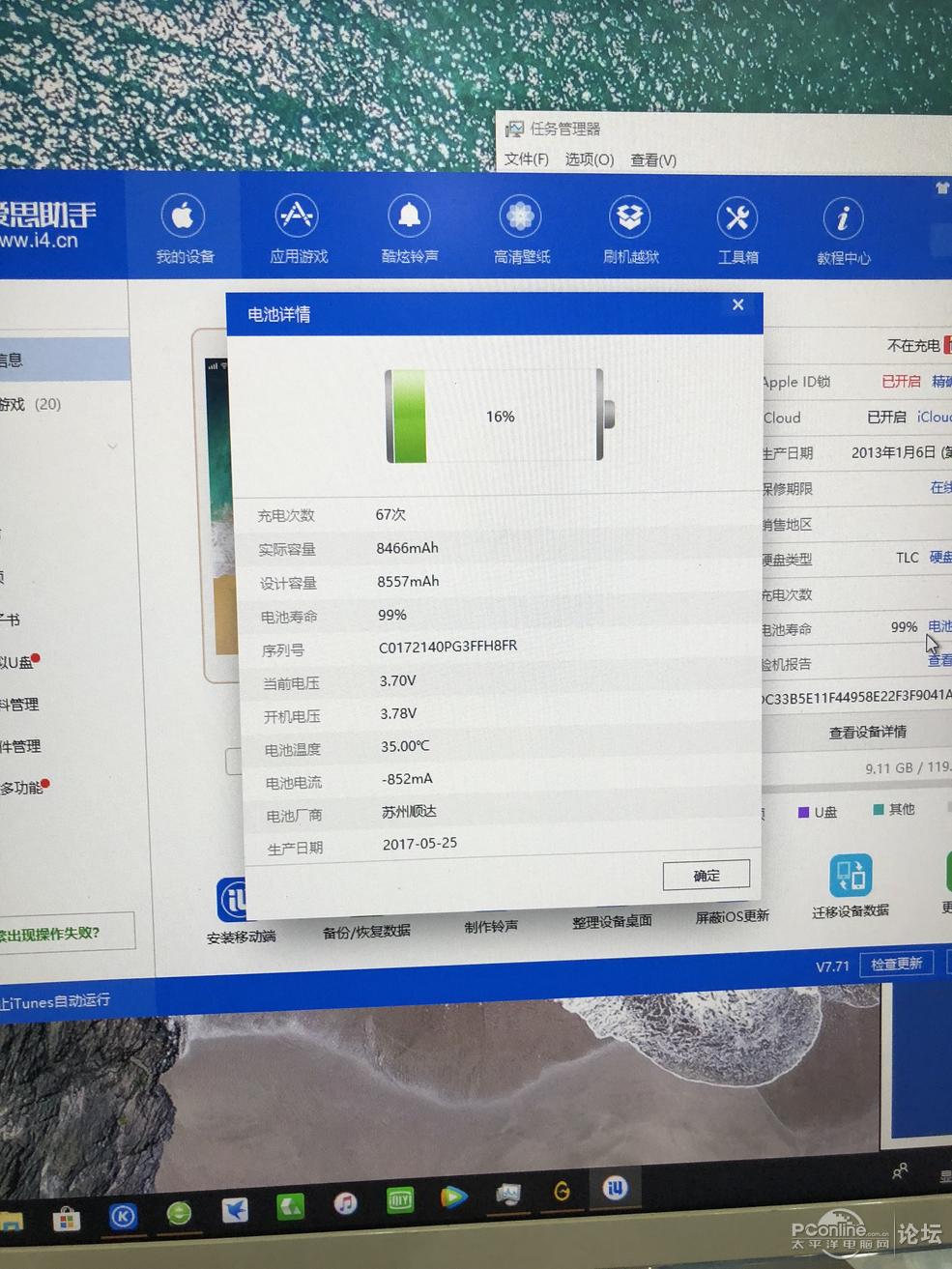Open the 工具箱 wrench icon
Image resolution: width=952 pixels, height=1269 pixels.
(x=737, y=231)
